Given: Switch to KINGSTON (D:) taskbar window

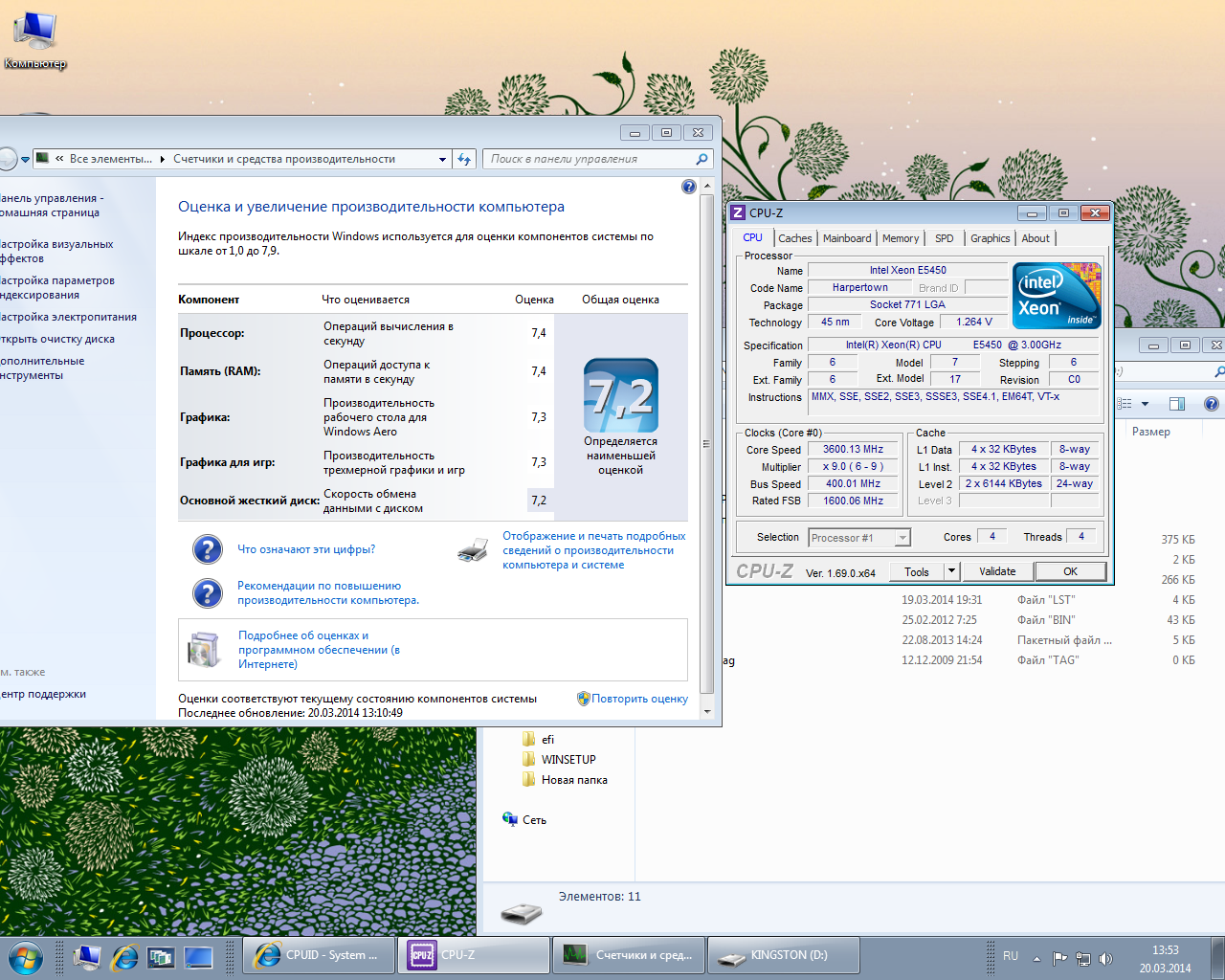Looking at the screenshot, I should coord(784,955).
